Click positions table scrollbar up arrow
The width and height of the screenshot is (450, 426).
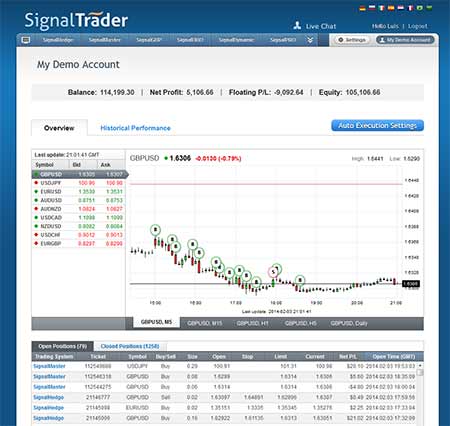click(420, 365)
